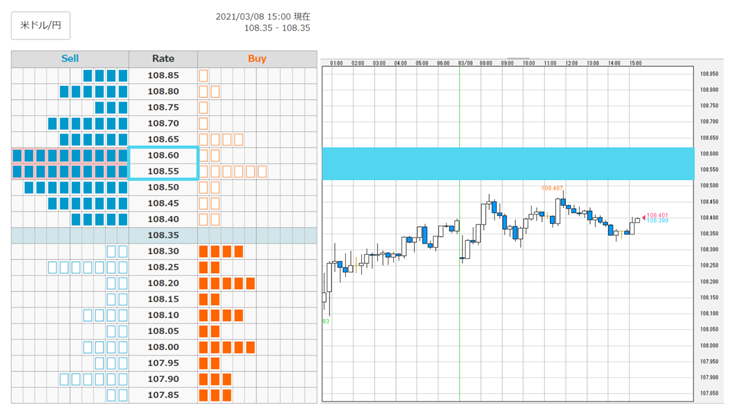736x411 pixels.
Task: Select the 108.00 rate cell
Action: [163, 347]
